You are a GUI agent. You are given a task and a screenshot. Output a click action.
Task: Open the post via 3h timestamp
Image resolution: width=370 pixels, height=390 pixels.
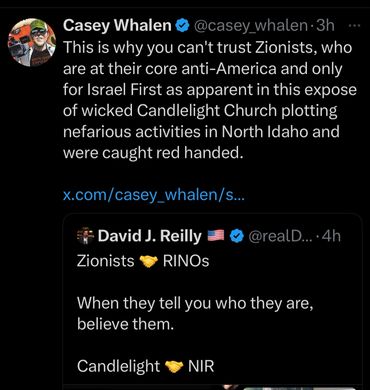pos(325,25)
